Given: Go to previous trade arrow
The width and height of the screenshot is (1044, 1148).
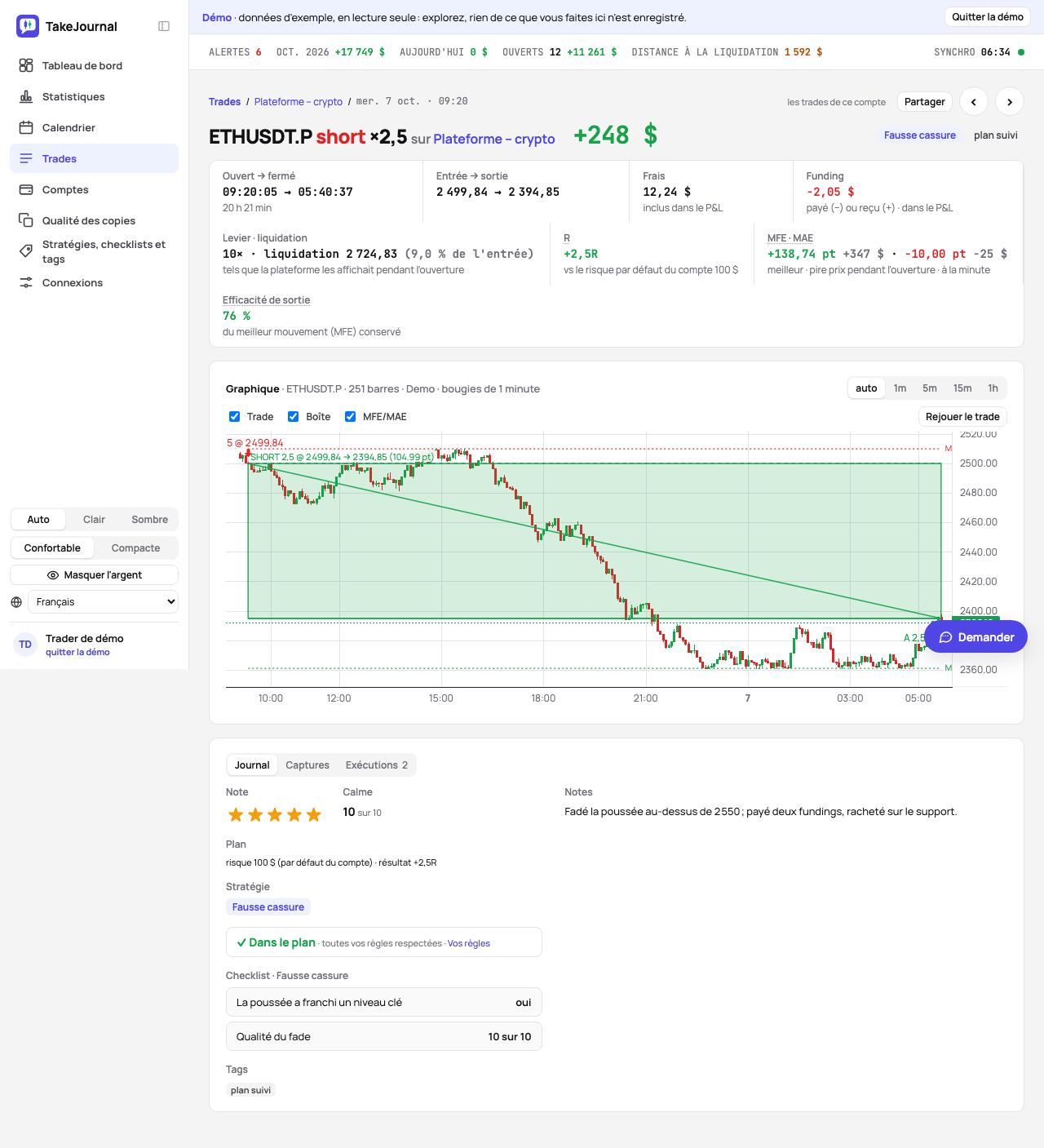Looking at the screenshot, I should [x=974, y=102].
